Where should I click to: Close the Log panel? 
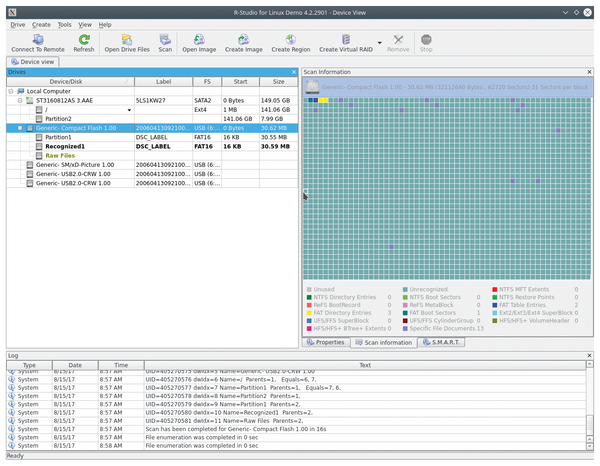pyautogui.click(x=589, y=355)
